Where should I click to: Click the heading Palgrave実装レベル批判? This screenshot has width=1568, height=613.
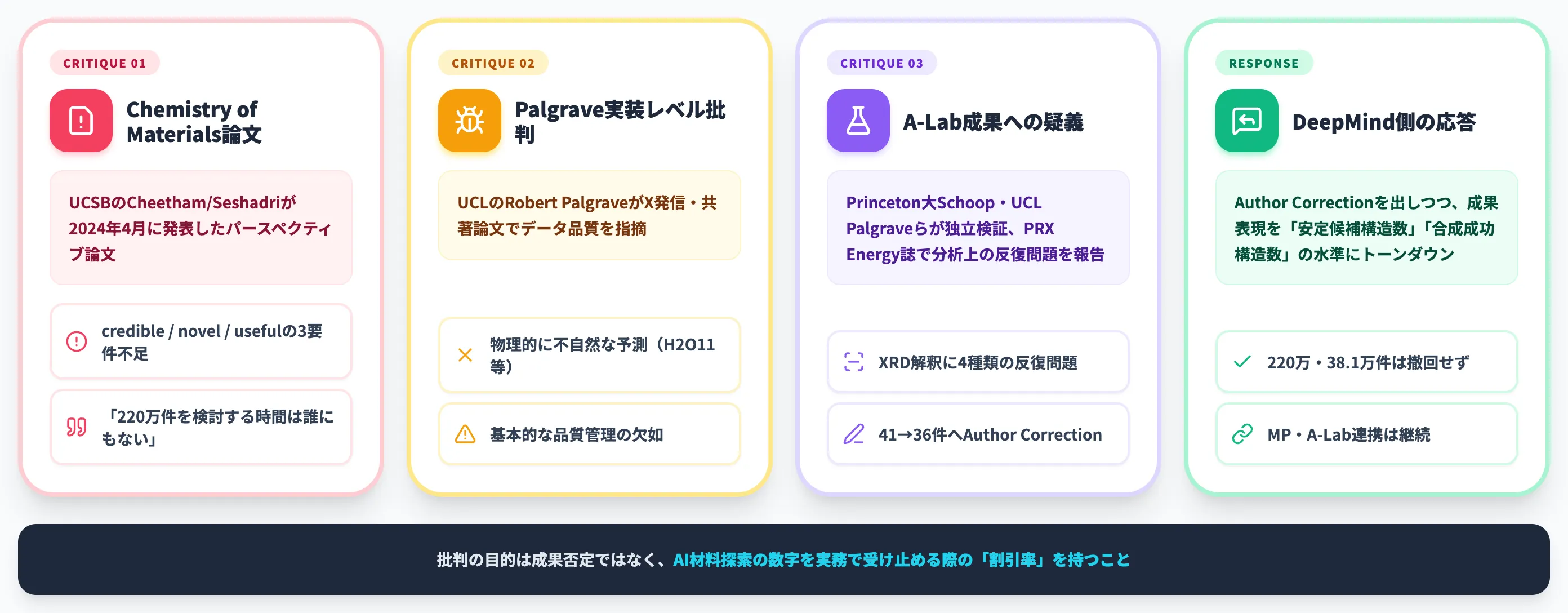pos(620,121)
